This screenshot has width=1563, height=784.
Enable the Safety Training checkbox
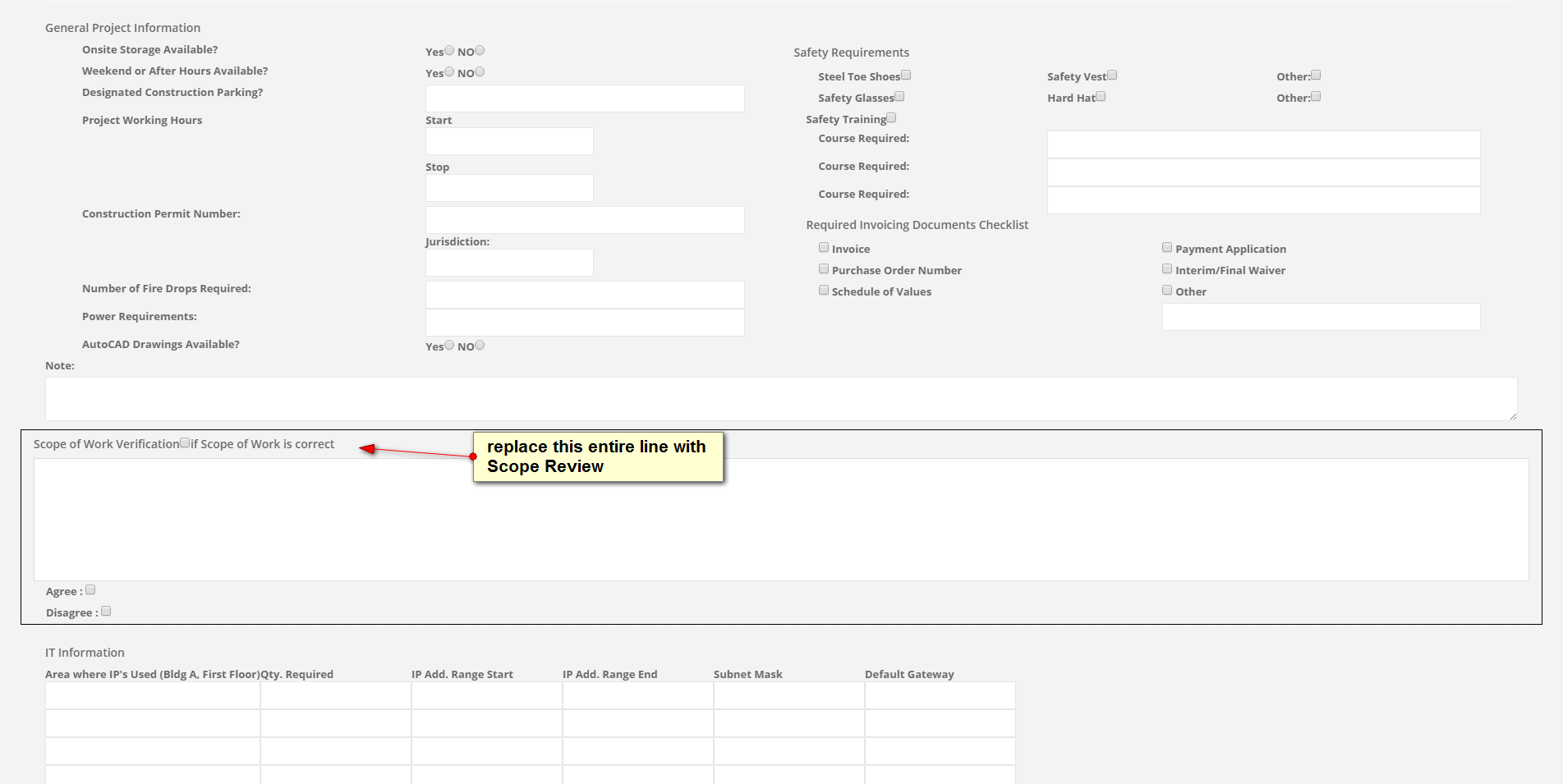[891, 117]
